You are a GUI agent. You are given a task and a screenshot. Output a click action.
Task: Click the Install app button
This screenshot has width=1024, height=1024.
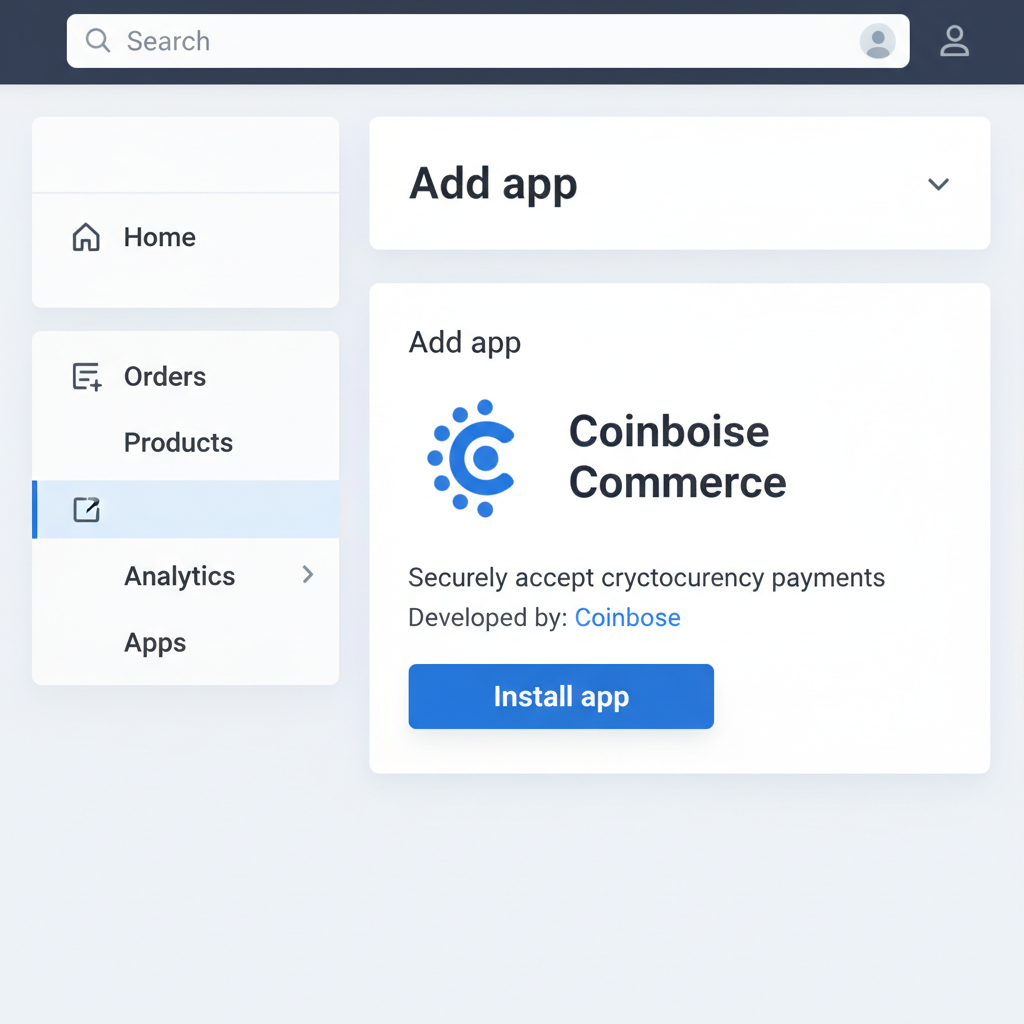click(x=561, y=696)
